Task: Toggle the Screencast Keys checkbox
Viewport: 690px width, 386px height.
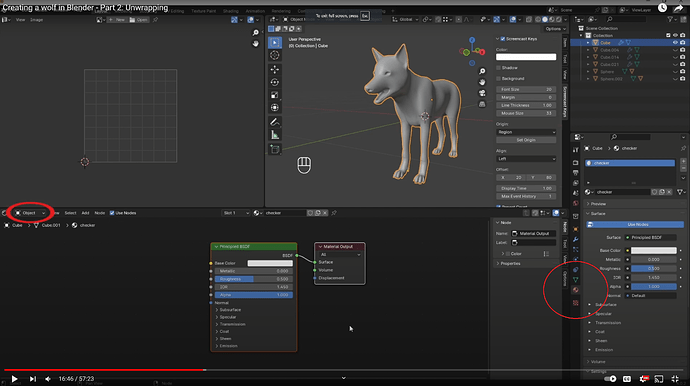Action: point(503,39)
